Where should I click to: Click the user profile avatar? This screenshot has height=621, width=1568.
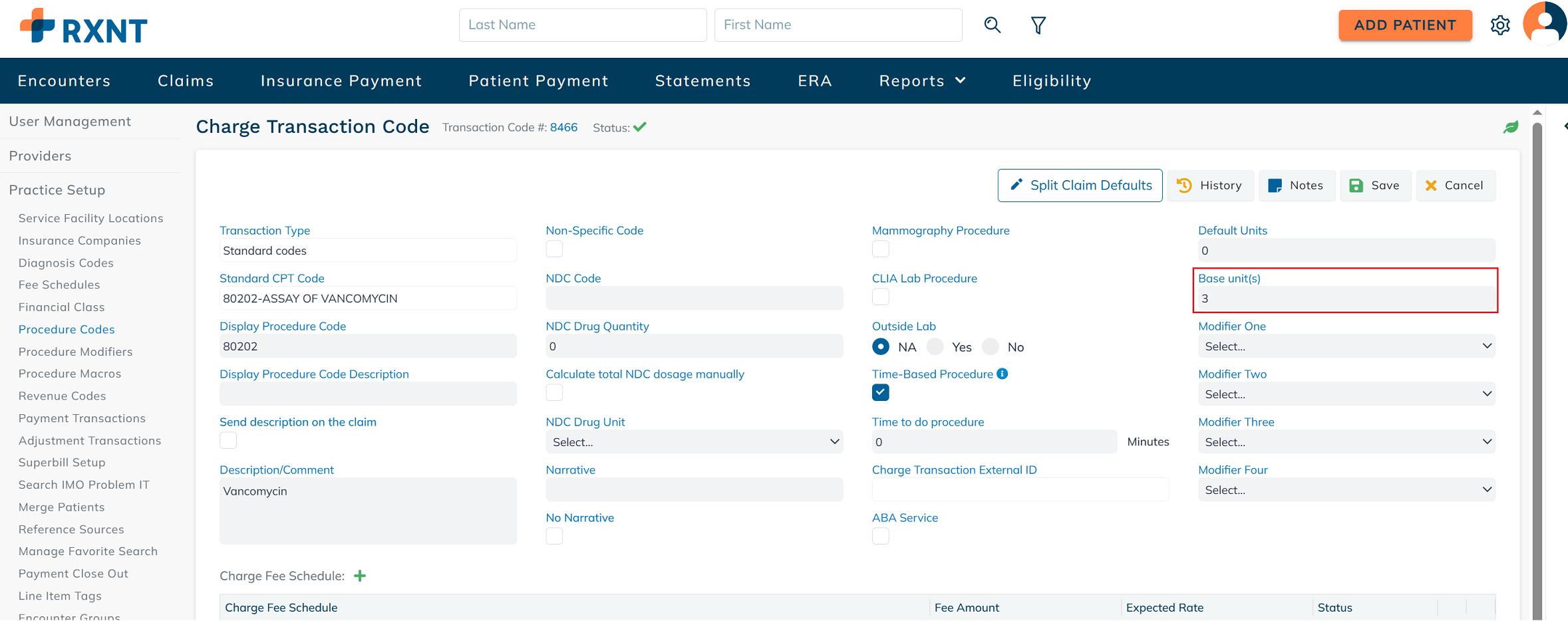(x=1544, y=24)
